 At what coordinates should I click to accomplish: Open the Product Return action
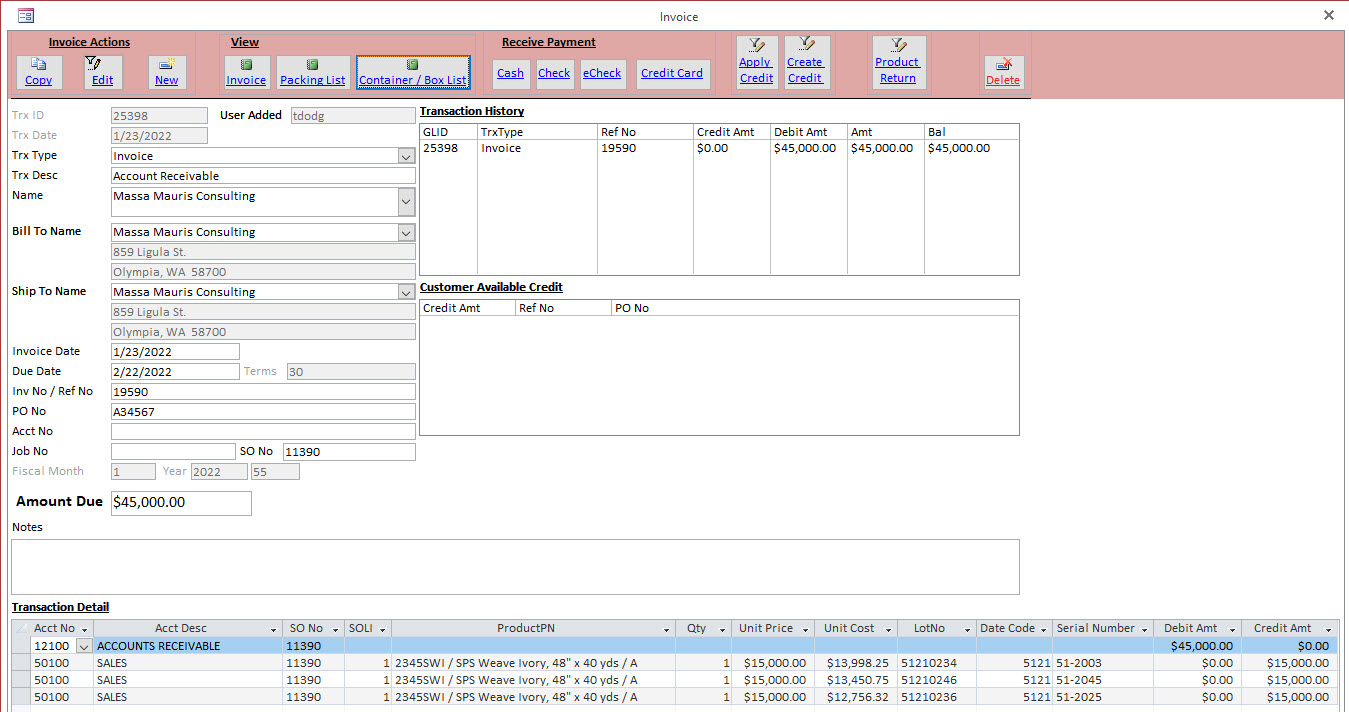pyautogui.click(x=898, y=62)
